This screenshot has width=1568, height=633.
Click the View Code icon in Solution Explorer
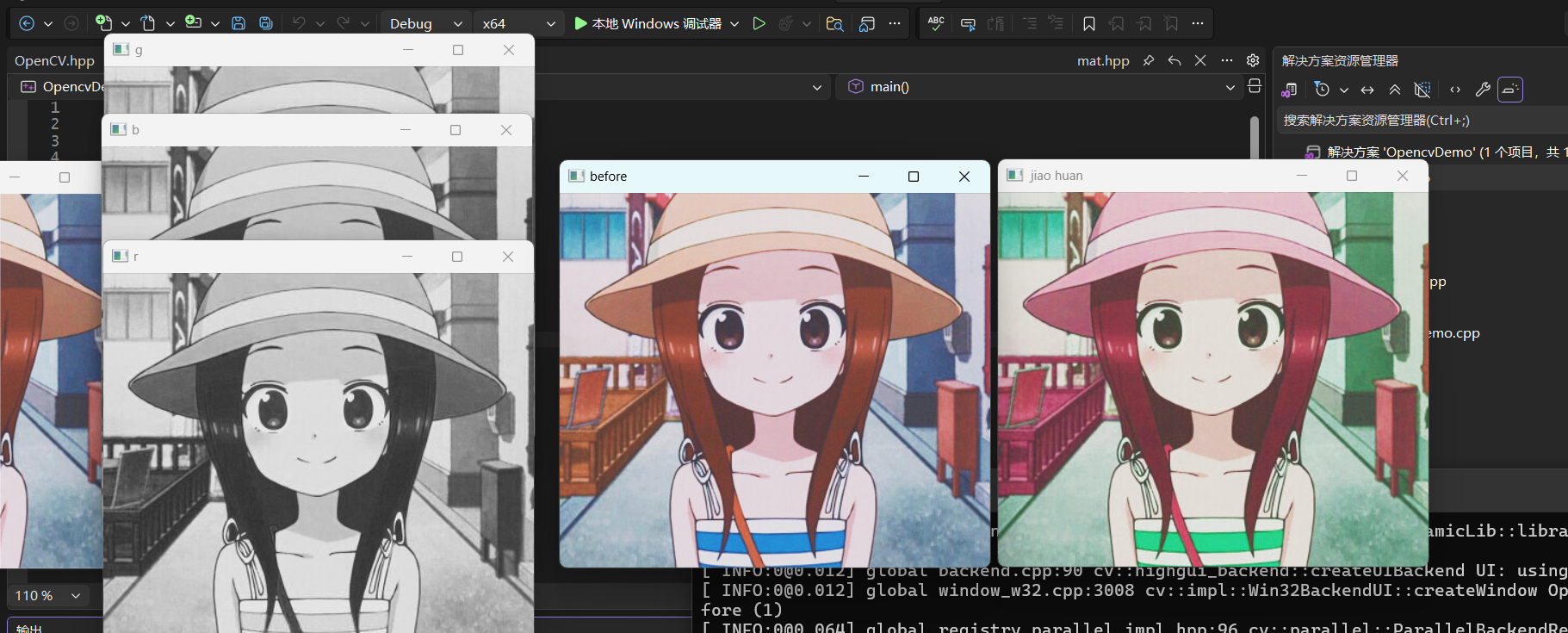[x=1455, y=90]
